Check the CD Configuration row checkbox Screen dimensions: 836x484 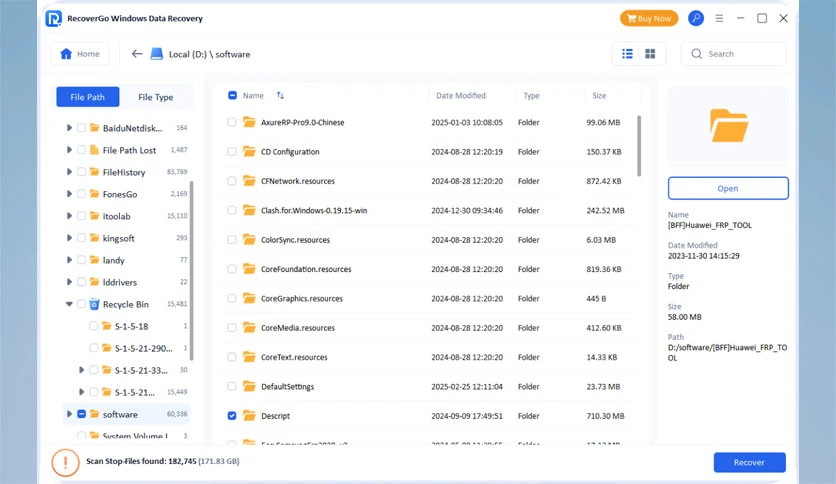point(232,151)
